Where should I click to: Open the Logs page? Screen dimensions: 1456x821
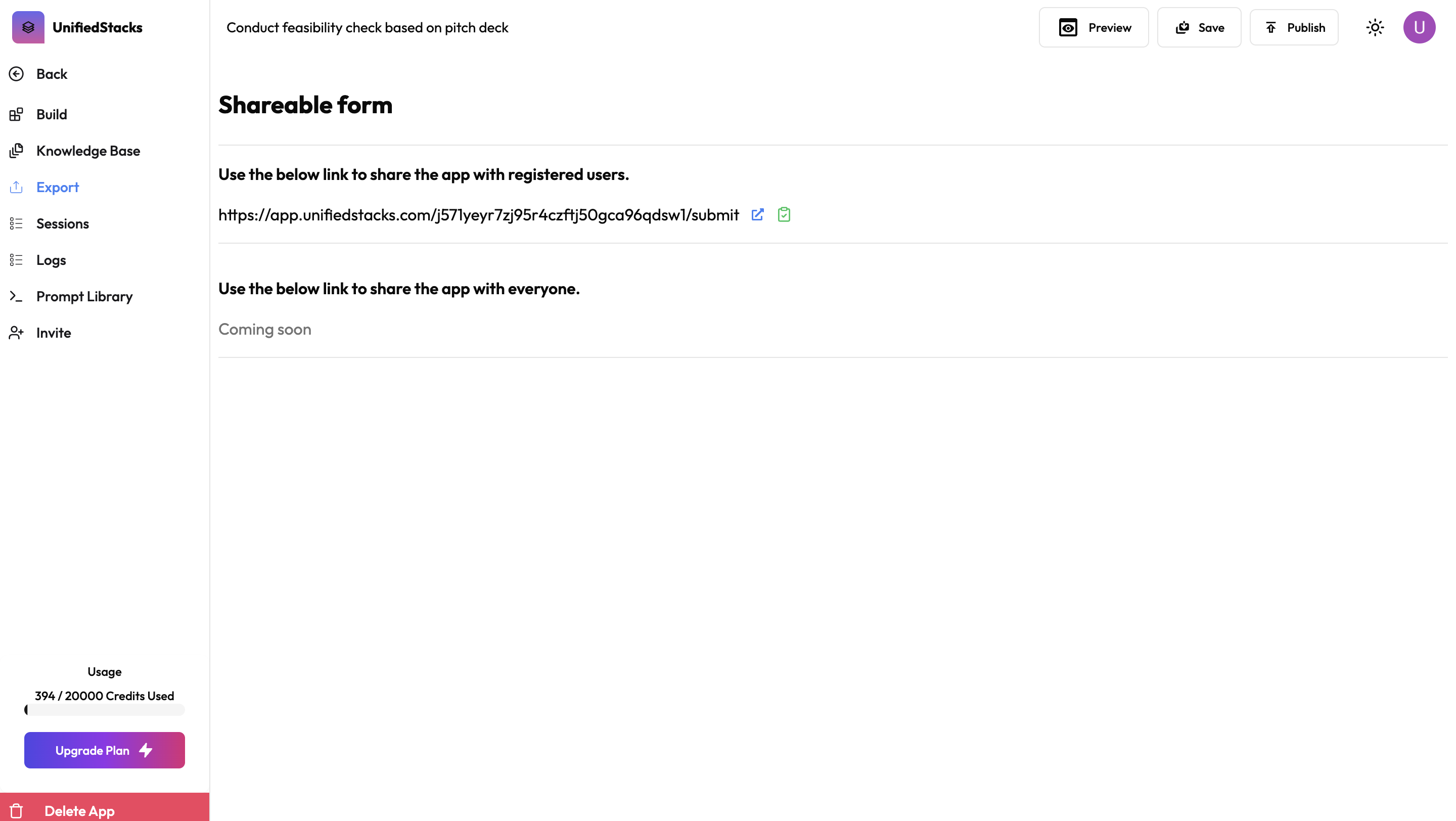[51, 260]
